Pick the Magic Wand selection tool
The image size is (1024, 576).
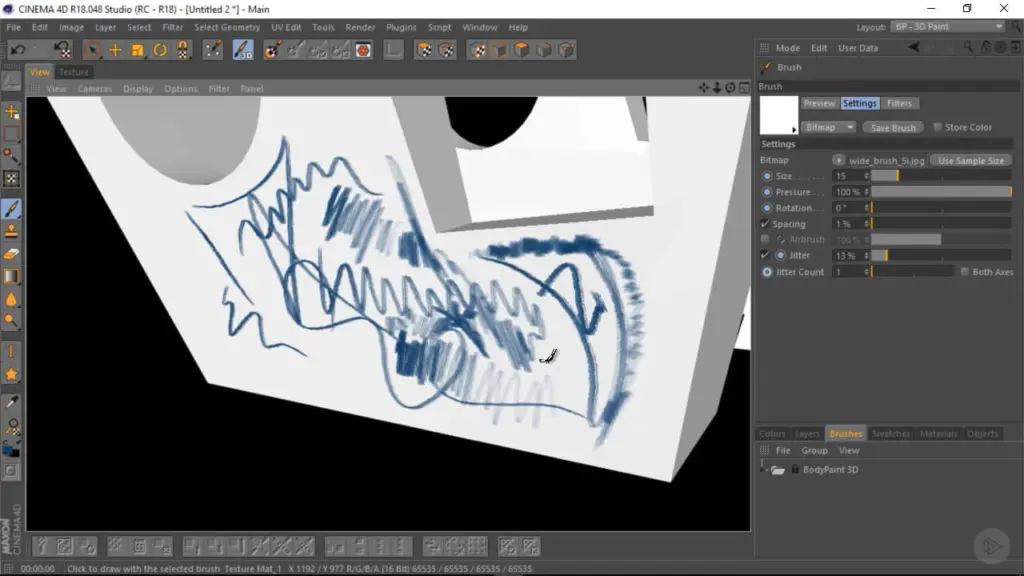tap(12, 156)
